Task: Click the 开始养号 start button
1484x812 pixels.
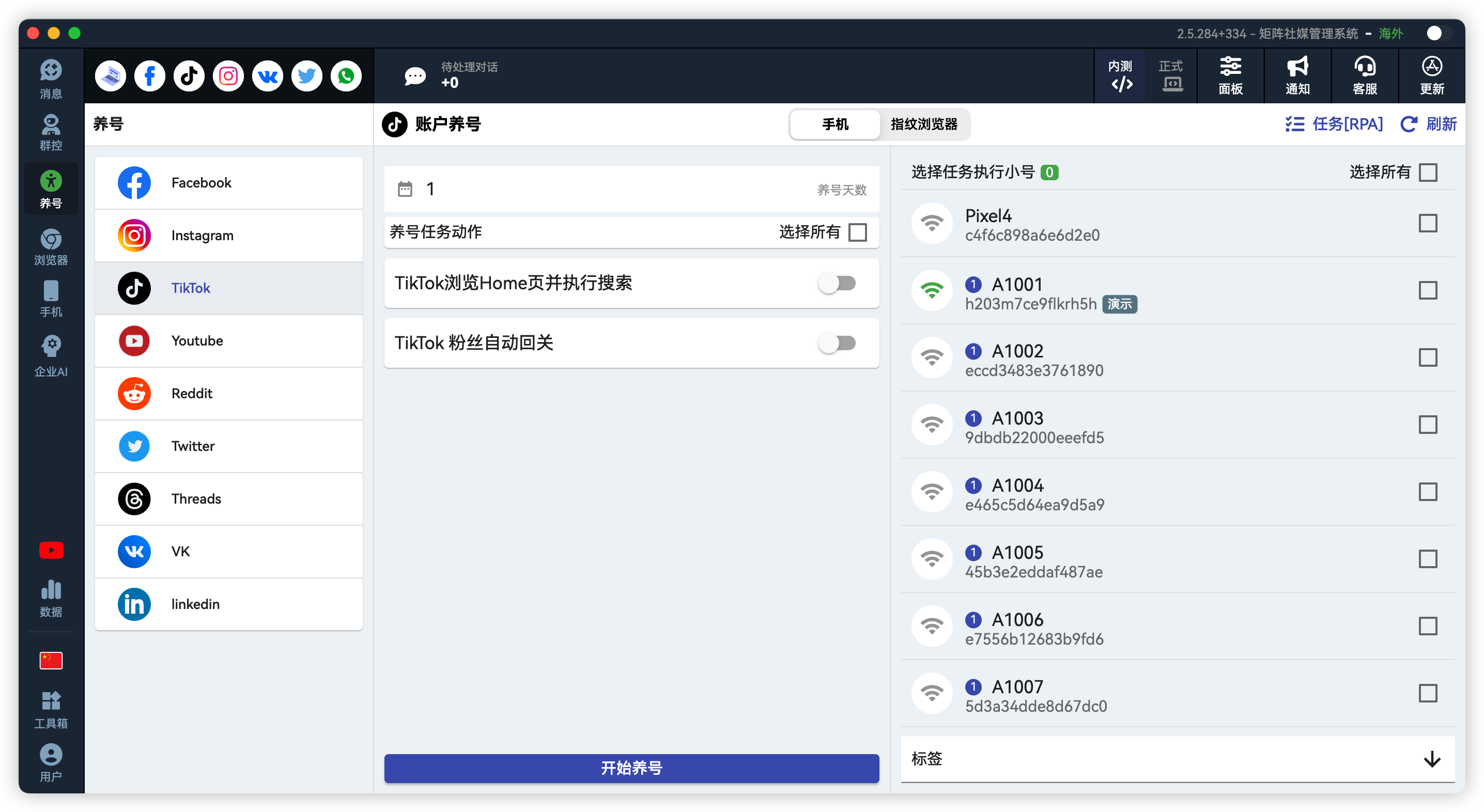Action: pos(631,768)
